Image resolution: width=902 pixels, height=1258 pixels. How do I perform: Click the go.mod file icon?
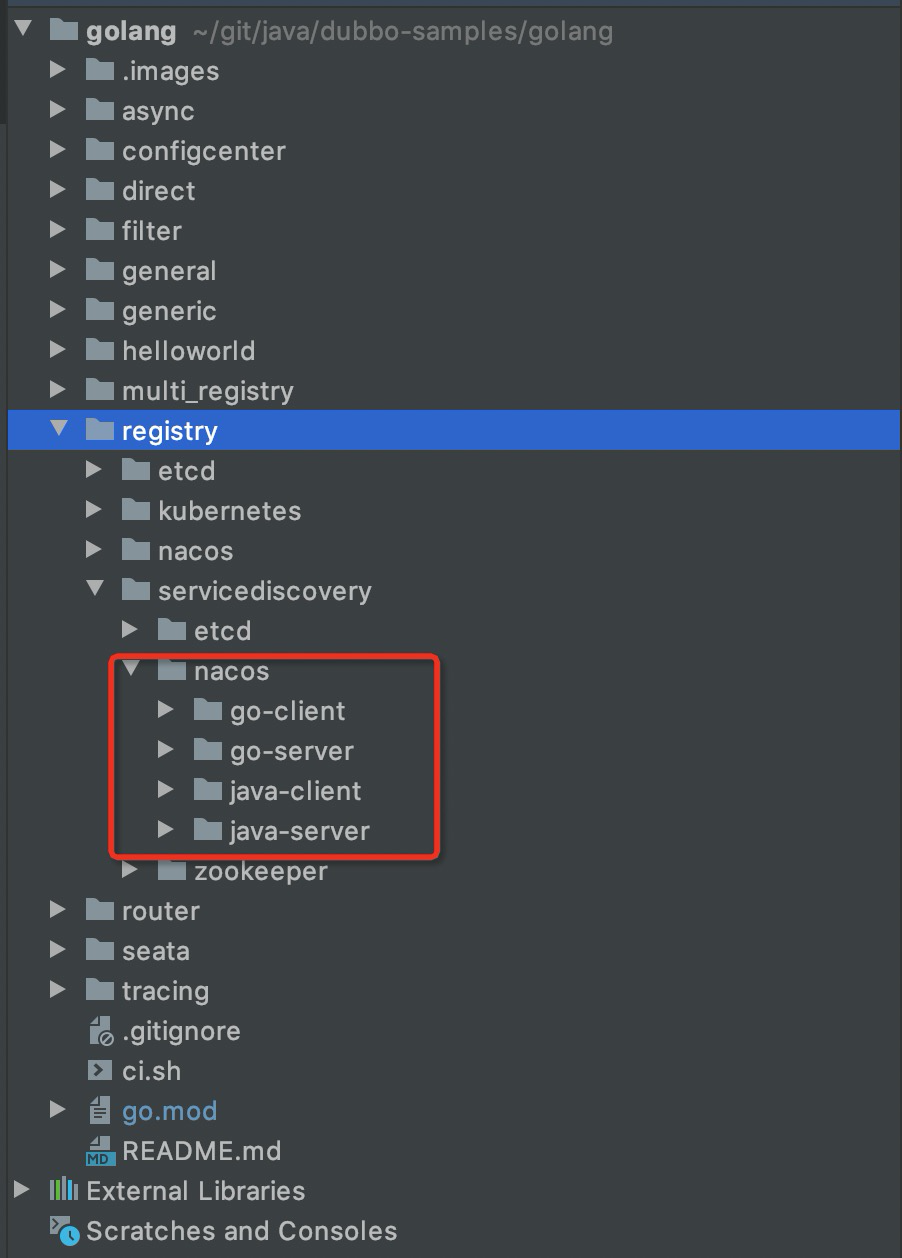[x=100, y=1111]
